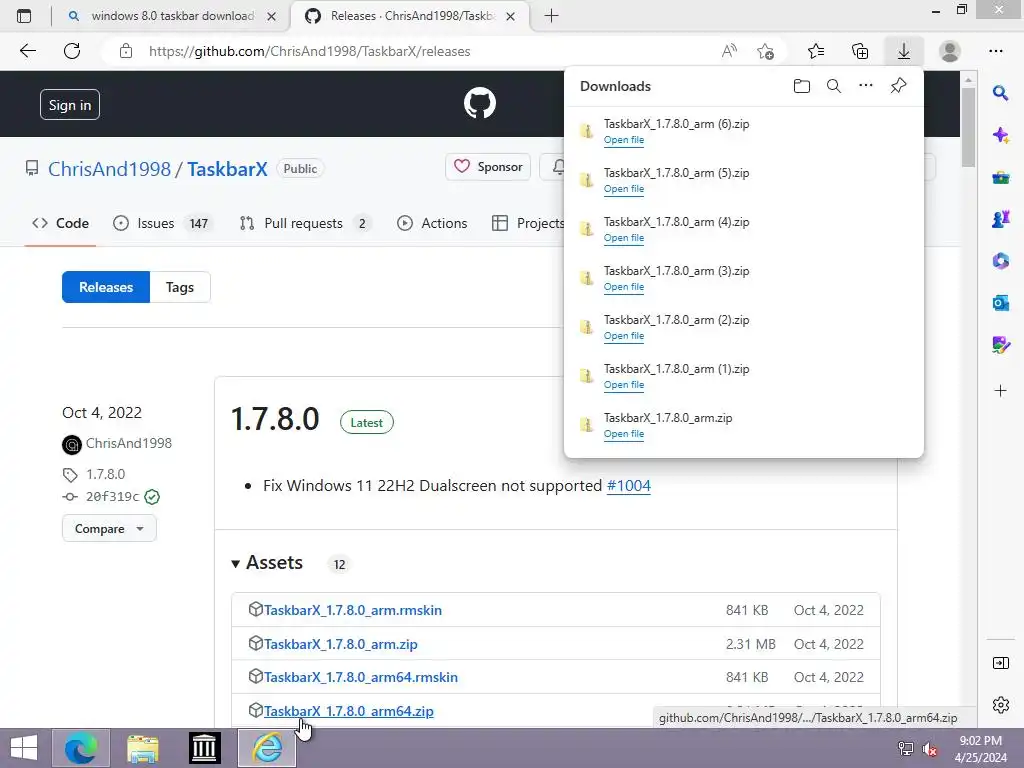Switch to the windows 8.0 taskbar download tab

(172, 16)
